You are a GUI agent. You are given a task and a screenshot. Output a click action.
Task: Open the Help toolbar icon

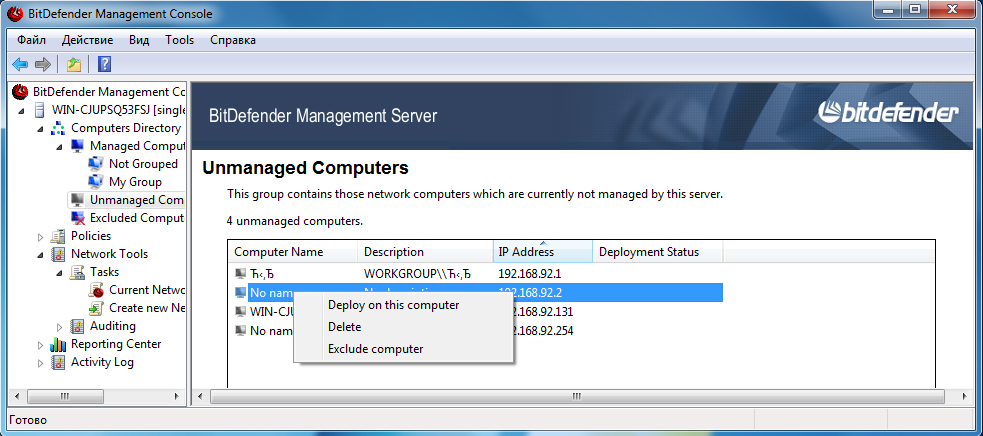click(105, 64)
